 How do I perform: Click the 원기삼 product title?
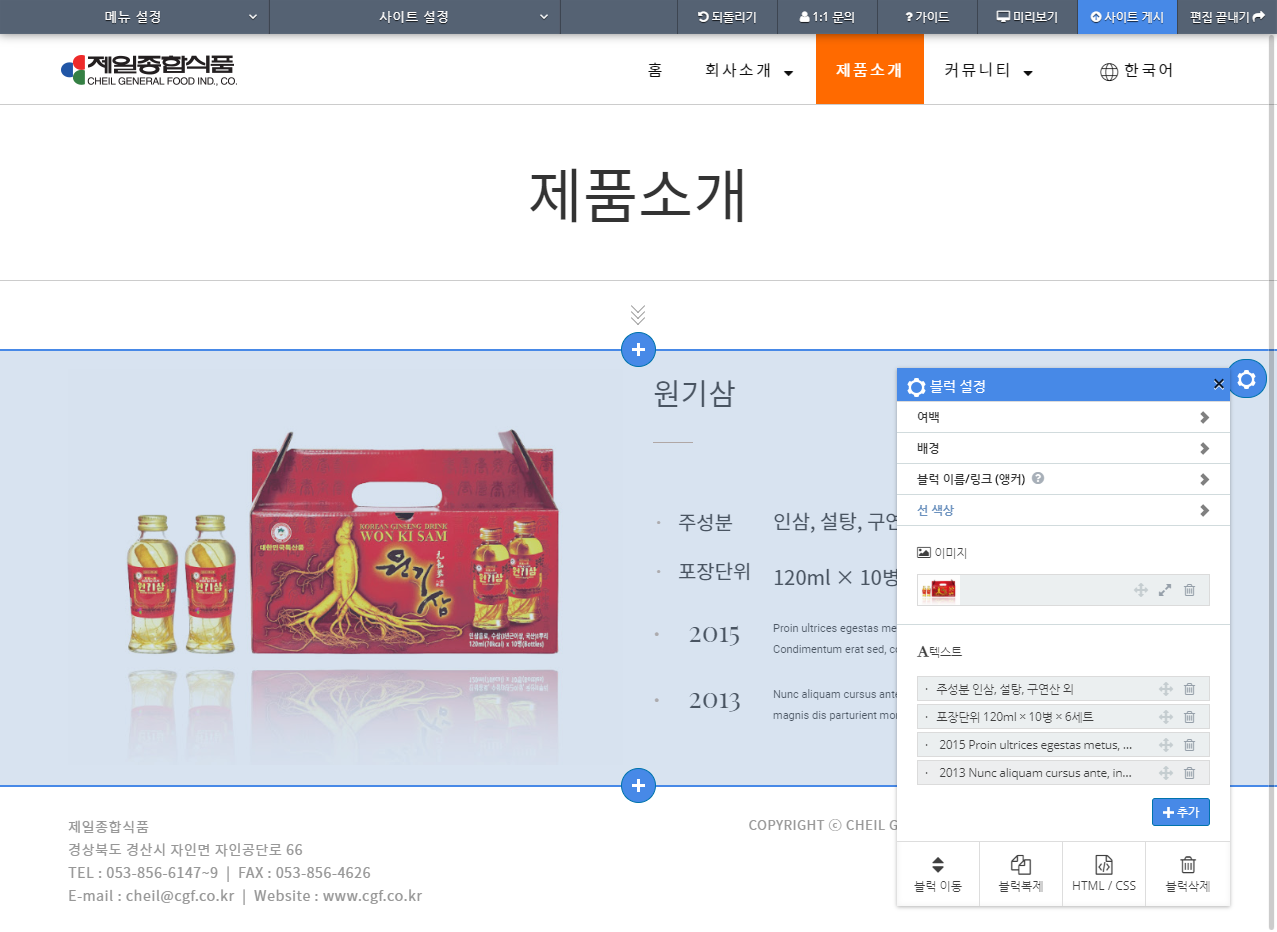point(693,394)
